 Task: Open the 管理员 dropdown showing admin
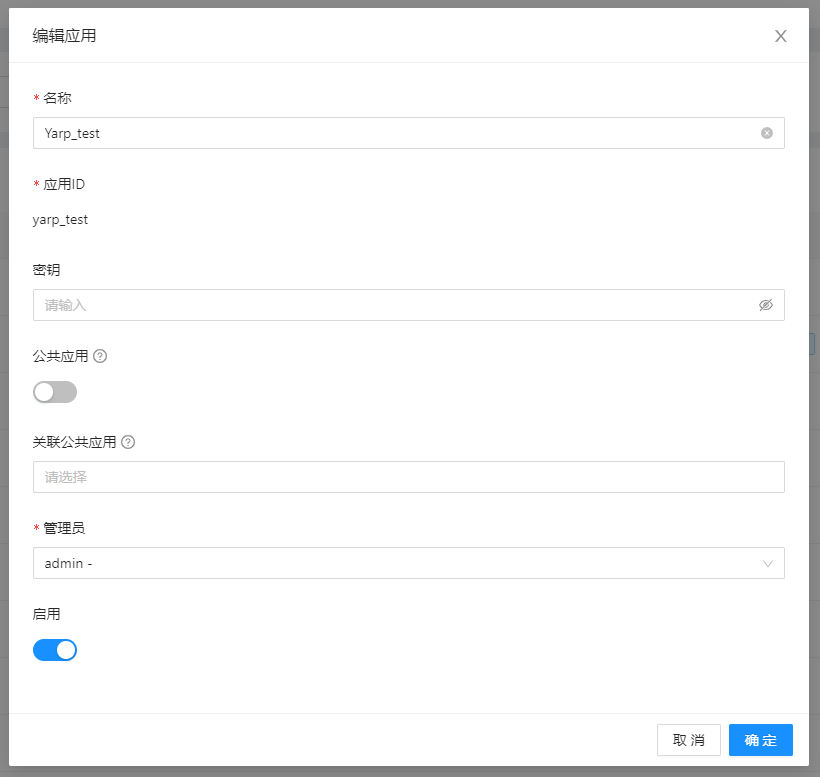coord(400,563)
